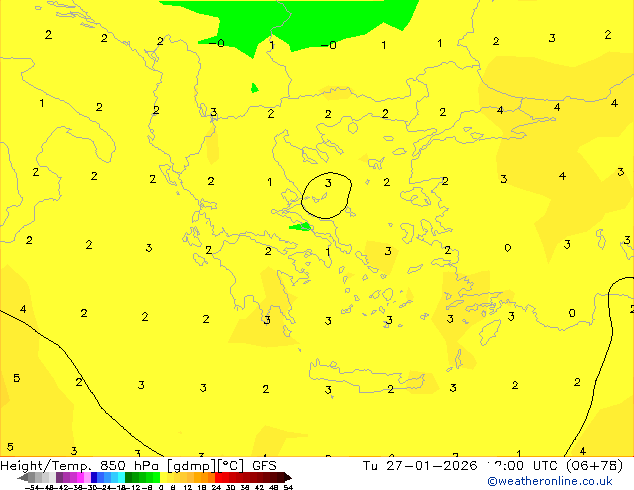Click the '3' inside the closed black contour
The image size is (634, 490).
(x=328, y=183)
